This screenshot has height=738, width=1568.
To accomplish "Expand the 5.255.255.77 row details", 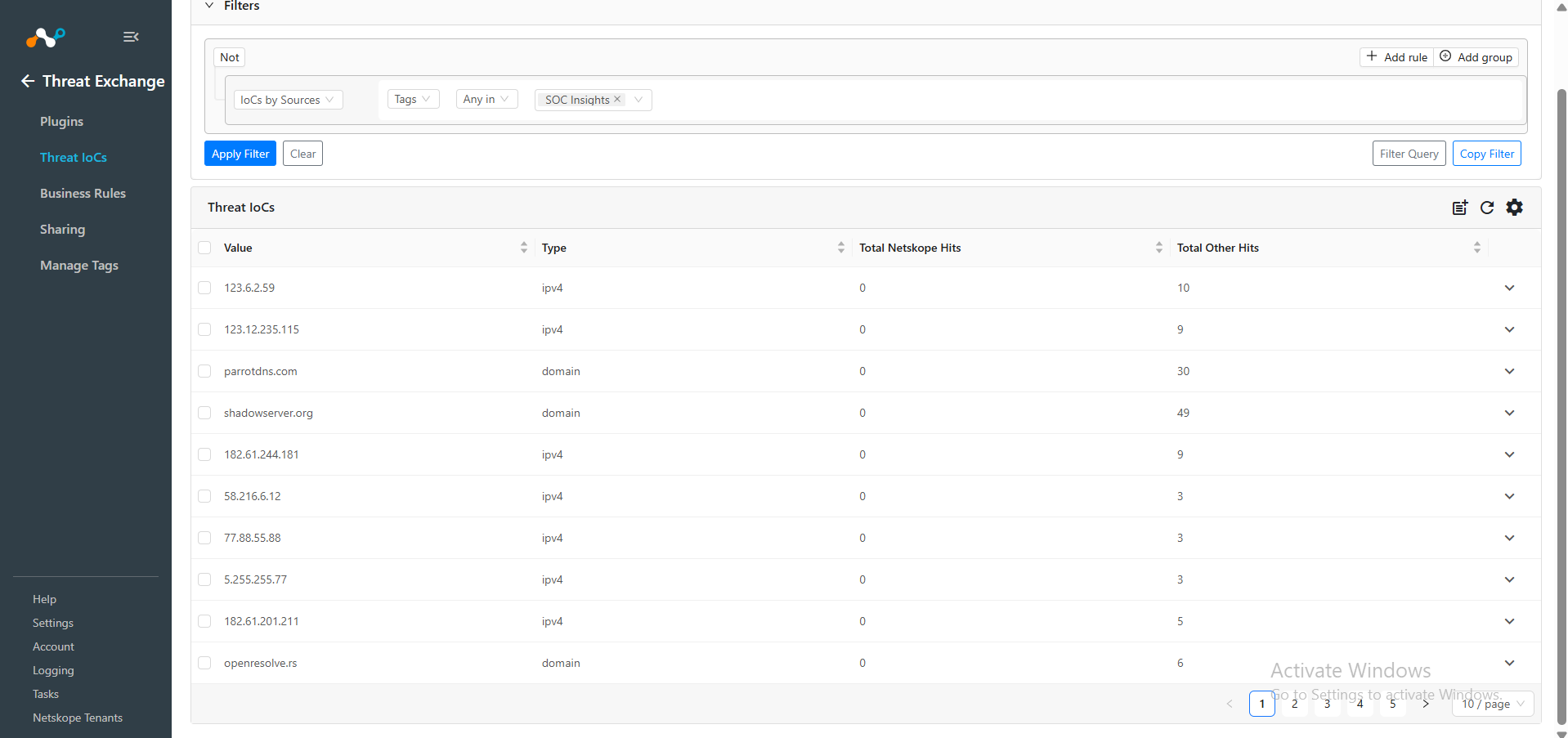I will [1509, 579].
